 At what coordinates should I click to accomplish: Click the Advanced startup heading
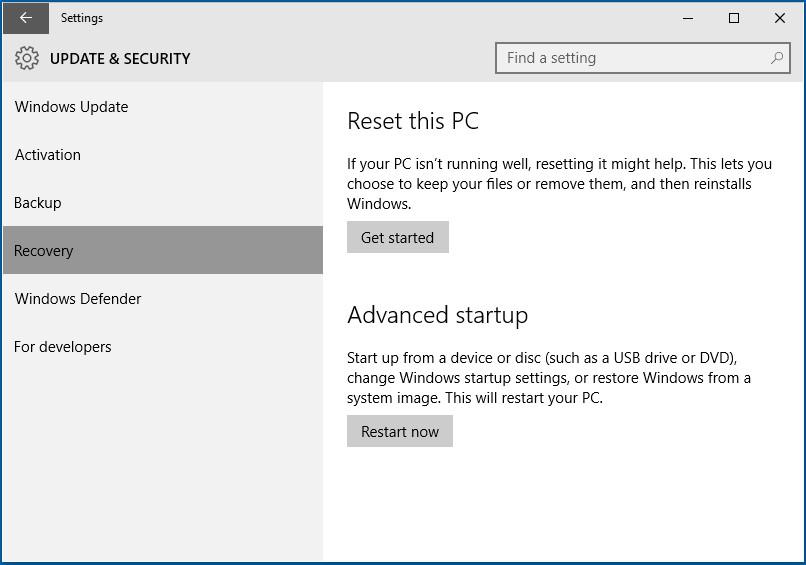437,315
